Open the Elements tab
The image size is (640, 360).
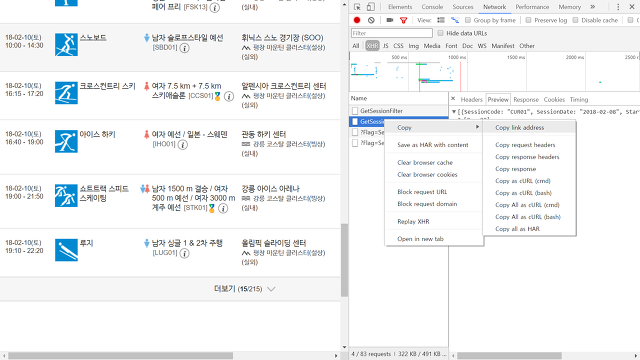coord(400,7)
